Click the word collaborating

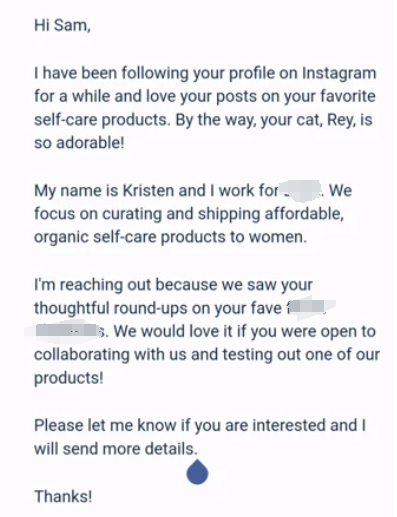coord(82,355)
